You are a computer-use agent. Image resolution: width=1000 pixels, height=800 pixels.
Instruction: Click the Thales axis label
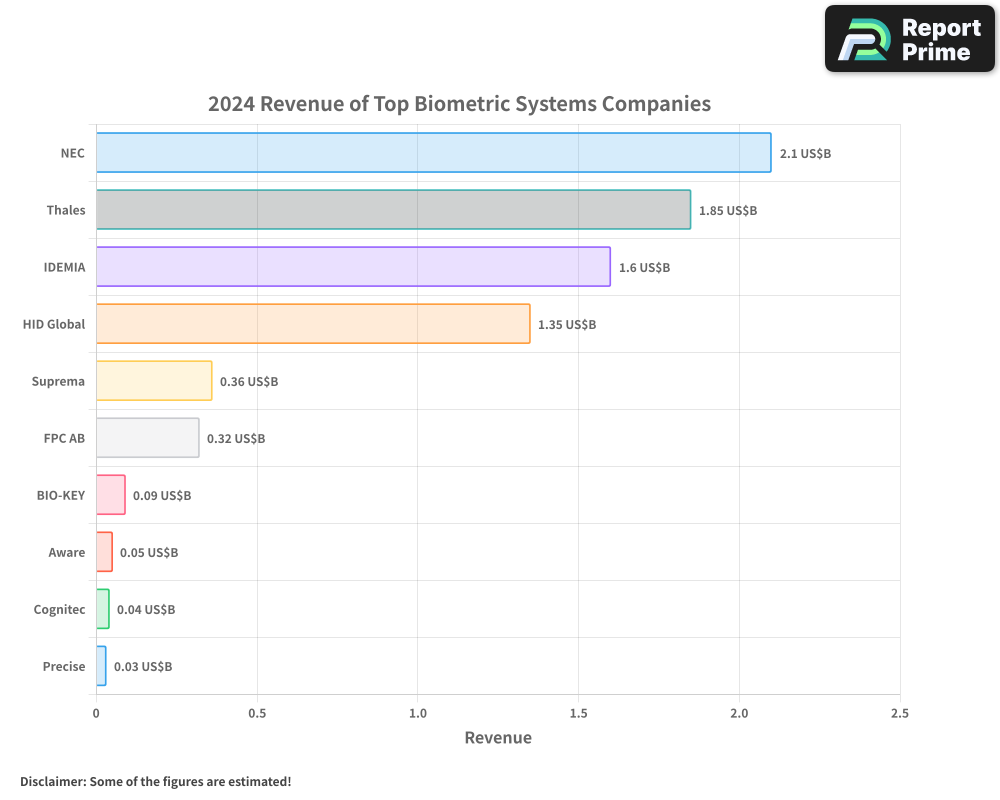click(66, 210)
